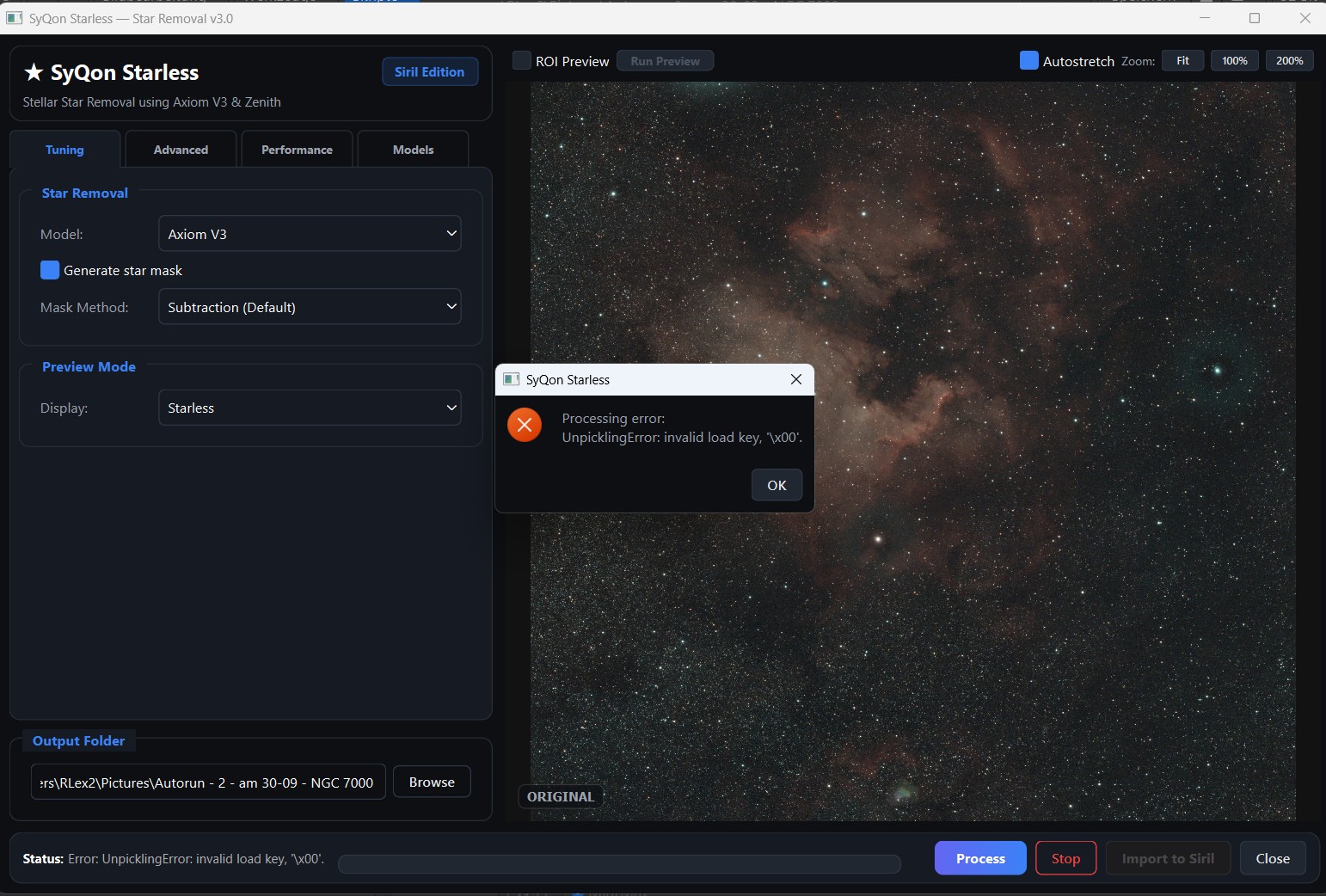The height and width of the screenshot is (896, 1326).
Task: Maximize the SyQon Starless window
Action: 1255,18
